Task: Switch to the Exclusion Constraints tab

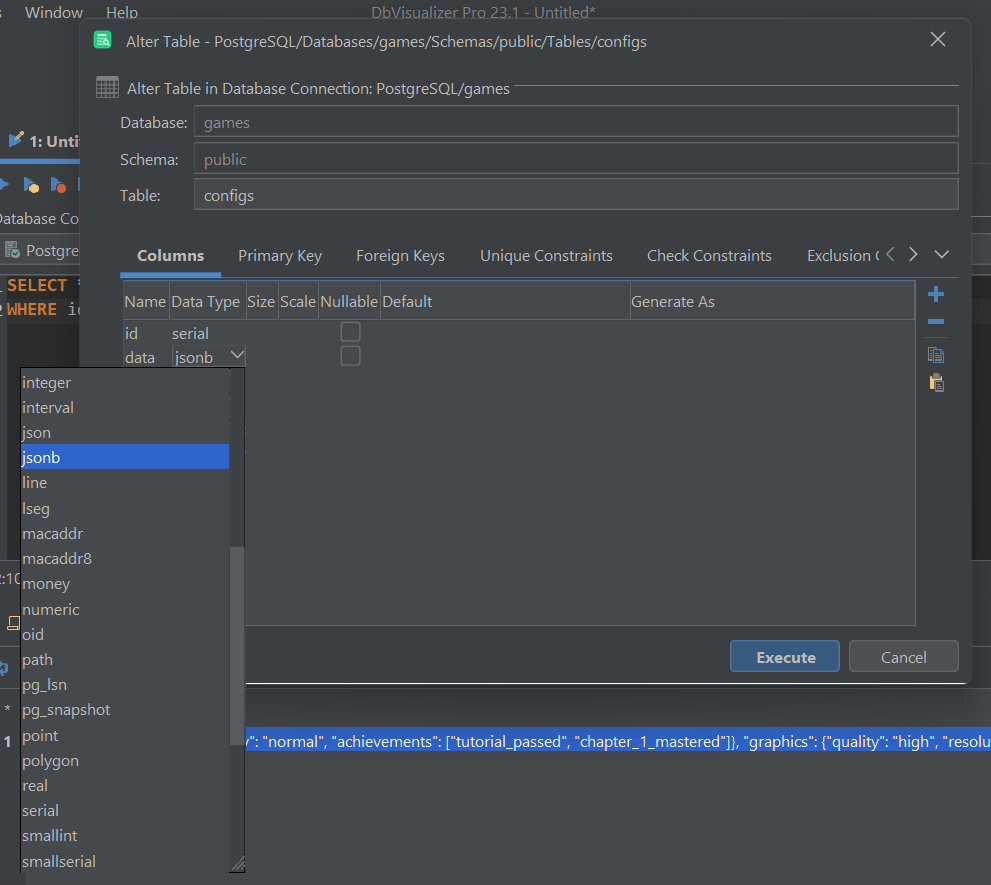Action: [842, 255]
